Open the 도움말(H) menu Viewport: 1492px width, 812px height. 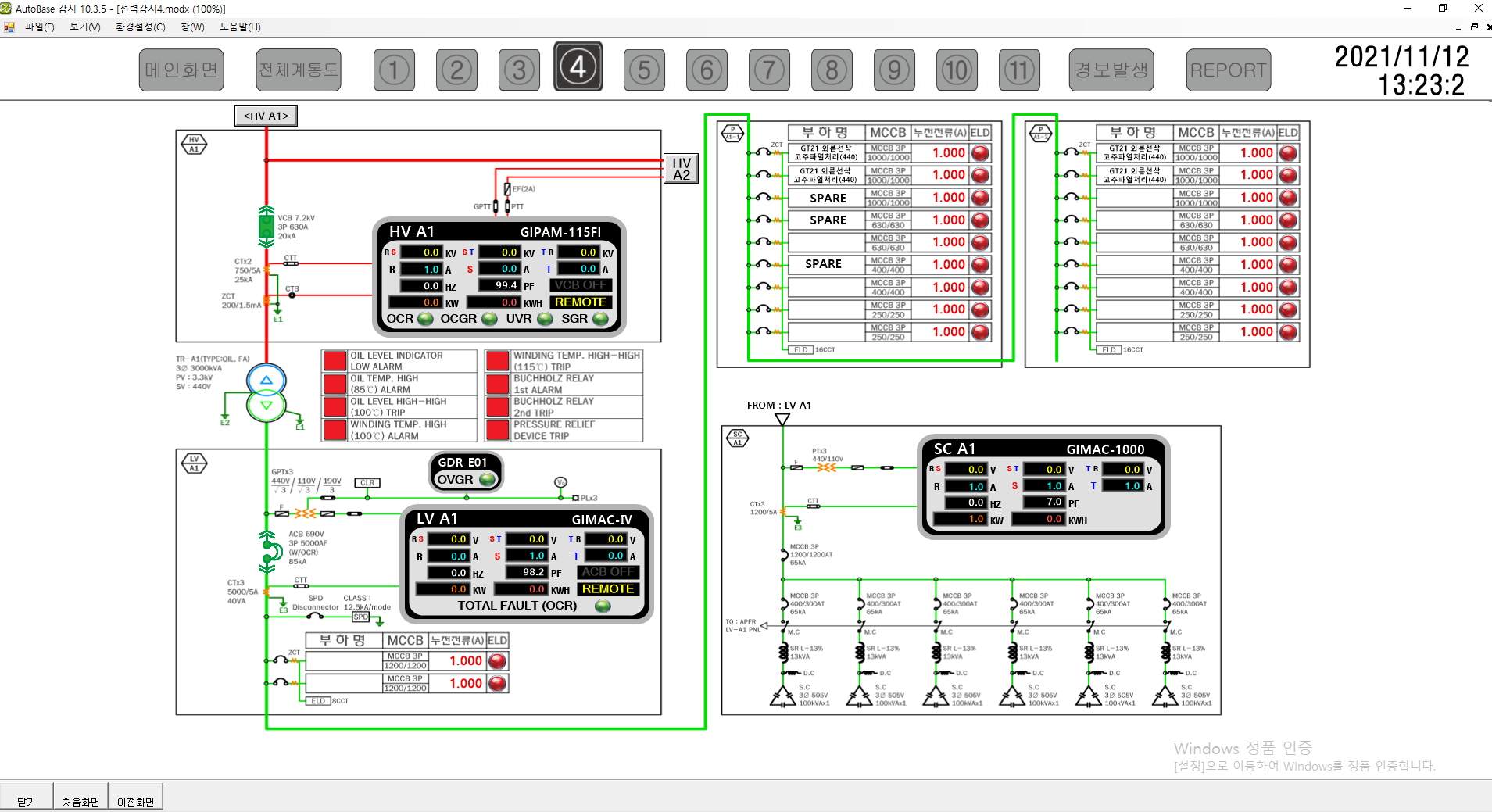coord(240,27)
